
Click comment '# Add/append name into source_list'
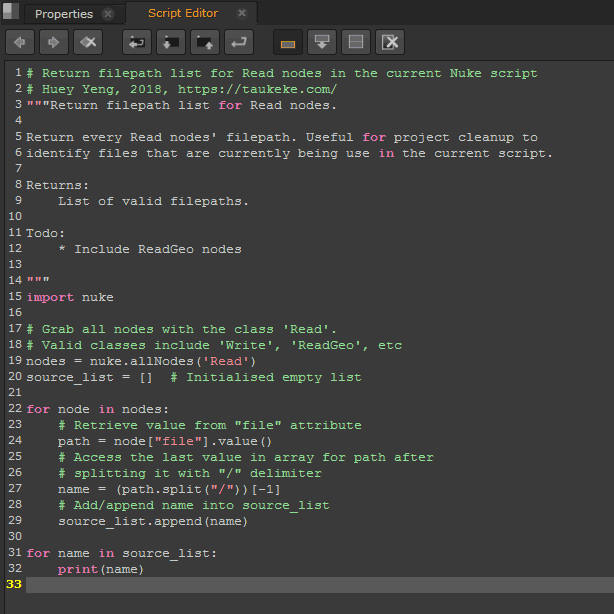pos(194,505)
